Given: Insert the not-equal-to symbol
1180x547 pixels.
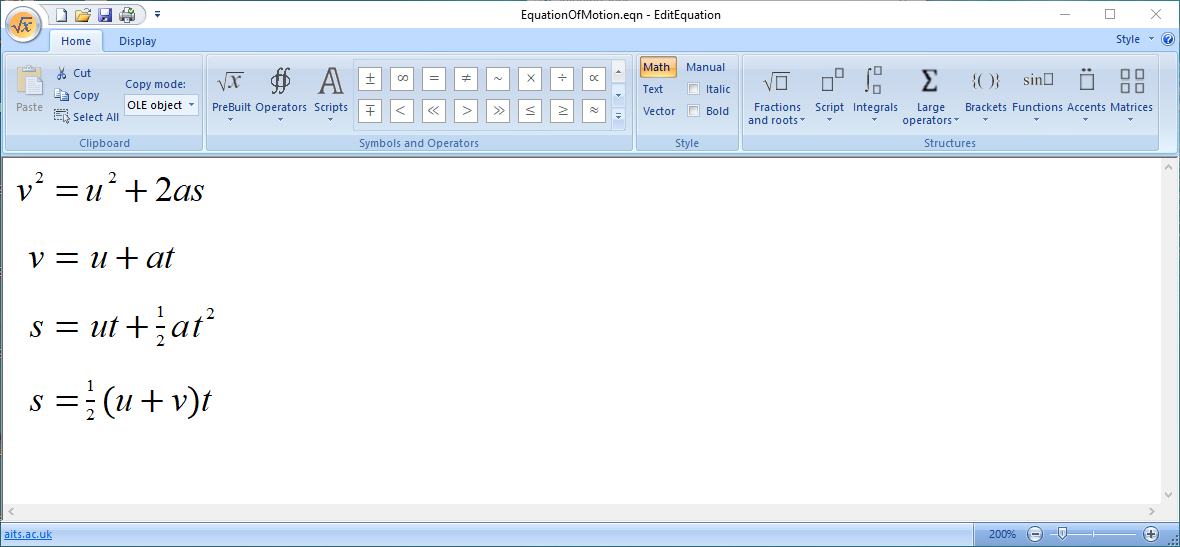Looking at the screenshot, I should (x=466, y=79).
